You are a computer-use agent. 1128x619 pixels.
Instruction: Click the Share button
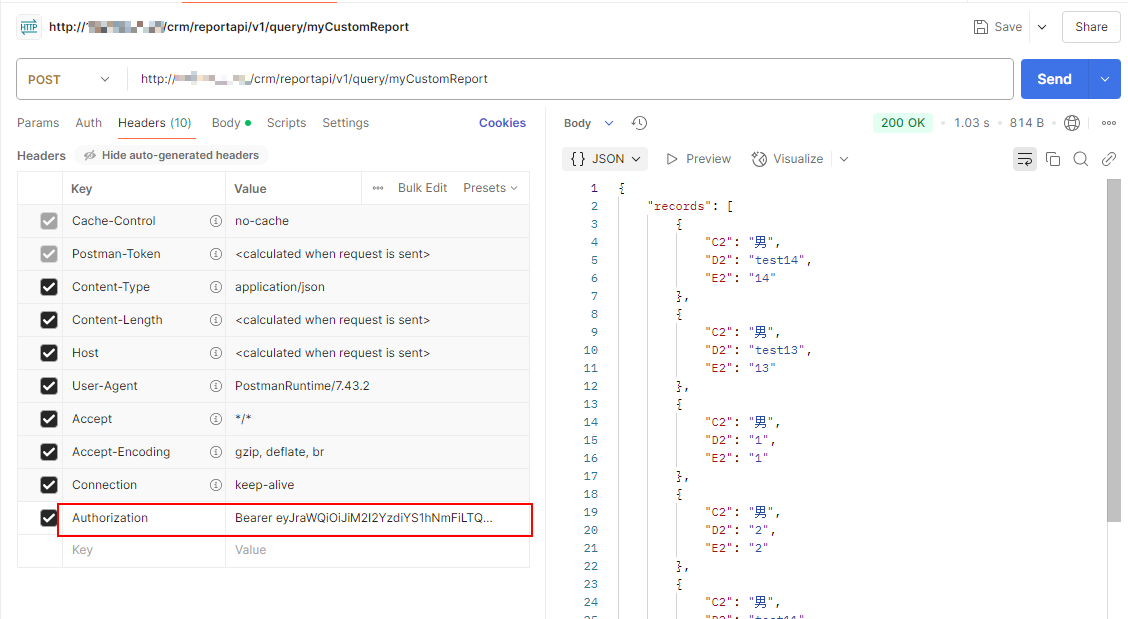pos(1091,27)
